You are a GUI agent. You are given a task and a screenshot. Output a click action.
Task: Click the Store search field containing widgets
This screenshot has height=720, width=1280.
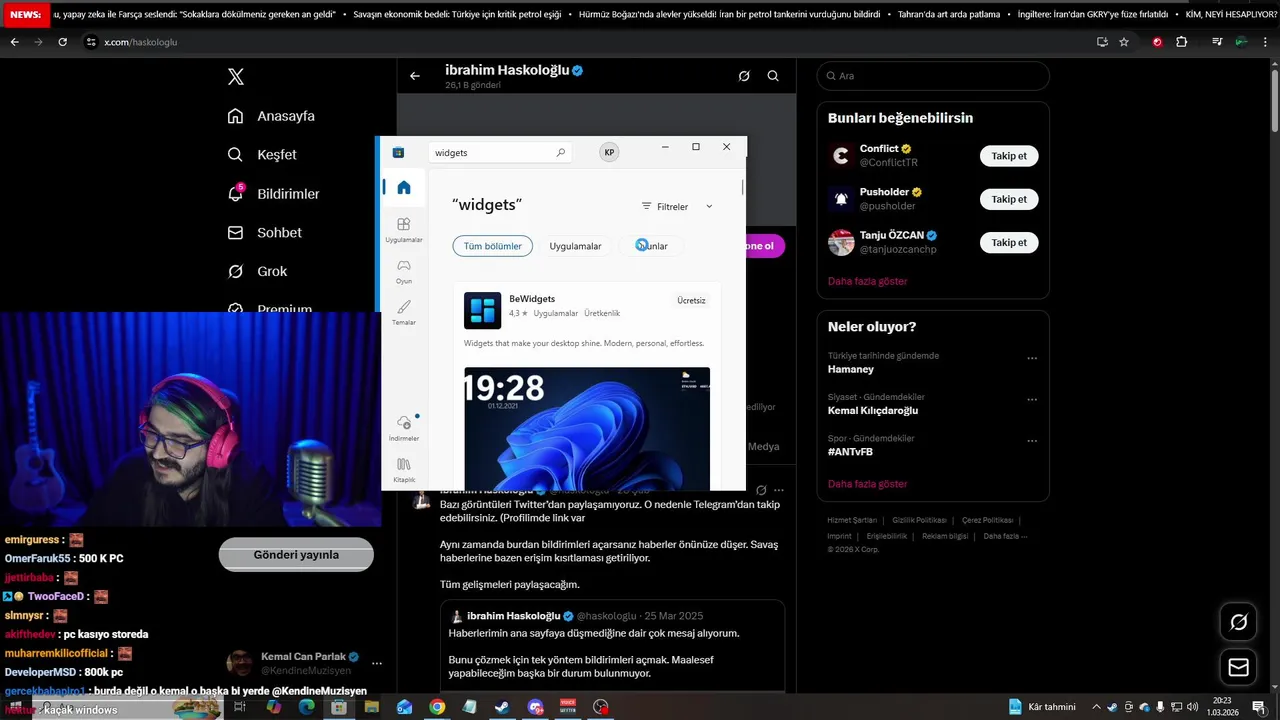[500, 153]
